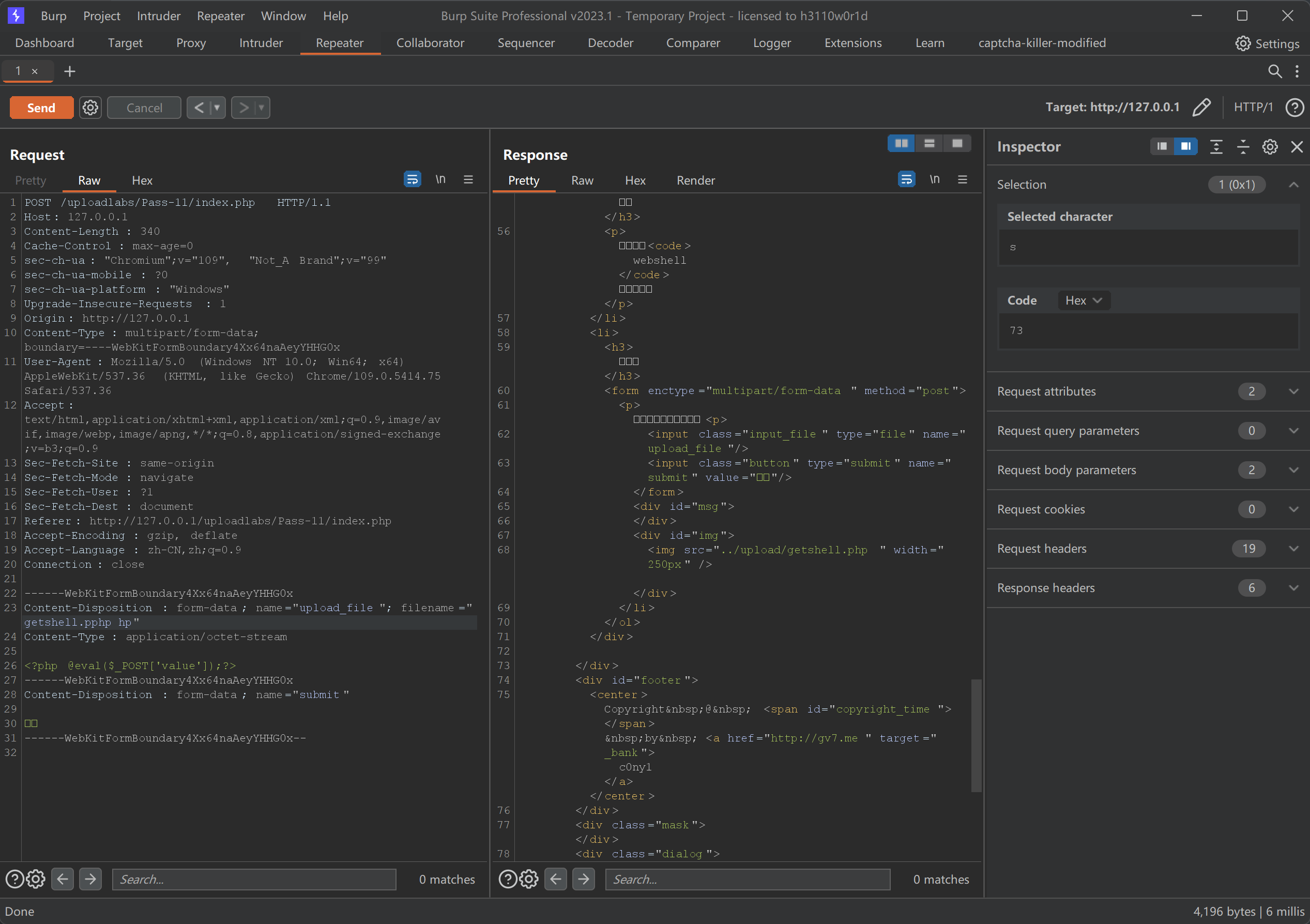Click the Repeater tab search magnifier icon
This screenshot has height=924, width=1310.
[x=1274, y=71]
